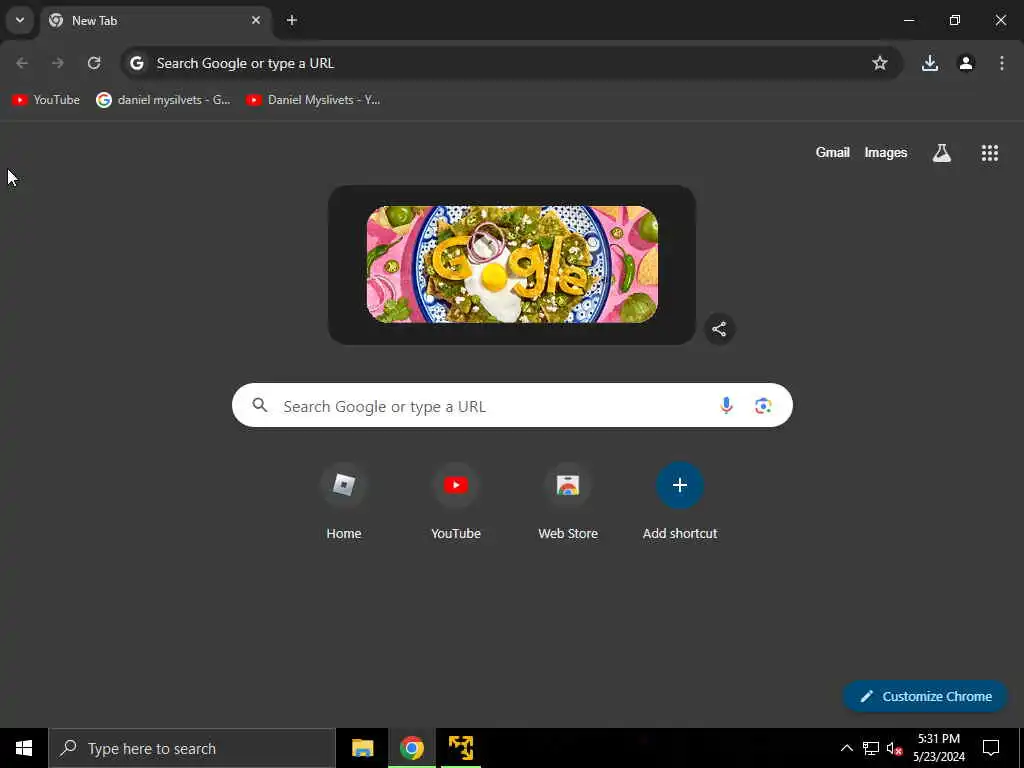The image size is (1024, 768).
Task: Open the Google apps grid
Action: point(990,153)
